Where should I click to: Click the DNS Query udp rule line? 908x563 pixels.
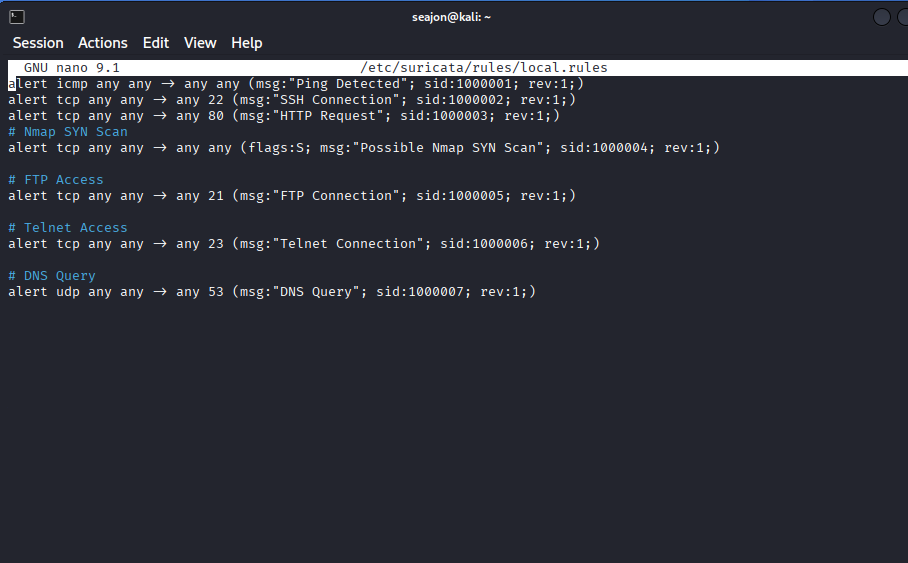tap(272, 292)
